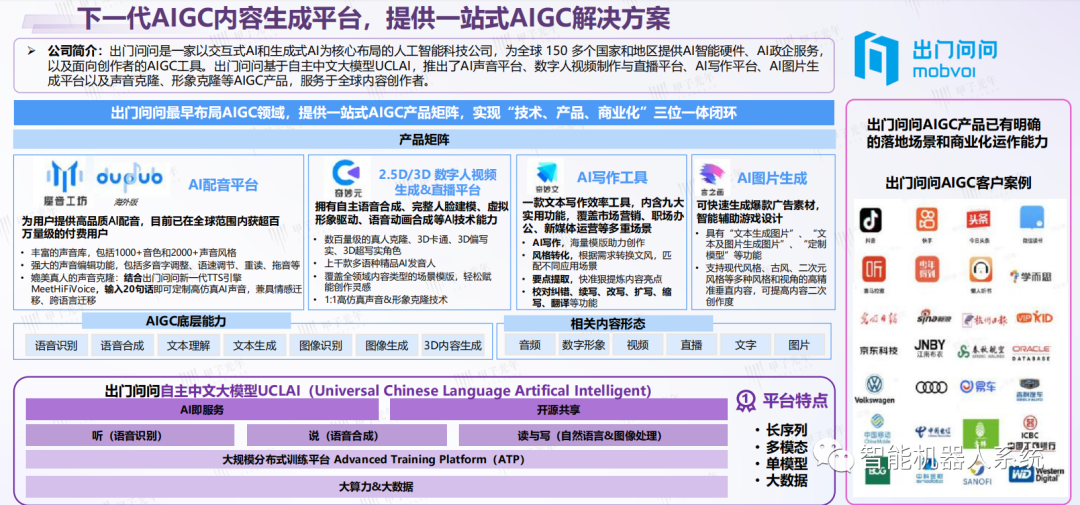Click the 春秋航空 airline logo
This screenshot has height=505, width=1080.
click(x=981, y=351)
